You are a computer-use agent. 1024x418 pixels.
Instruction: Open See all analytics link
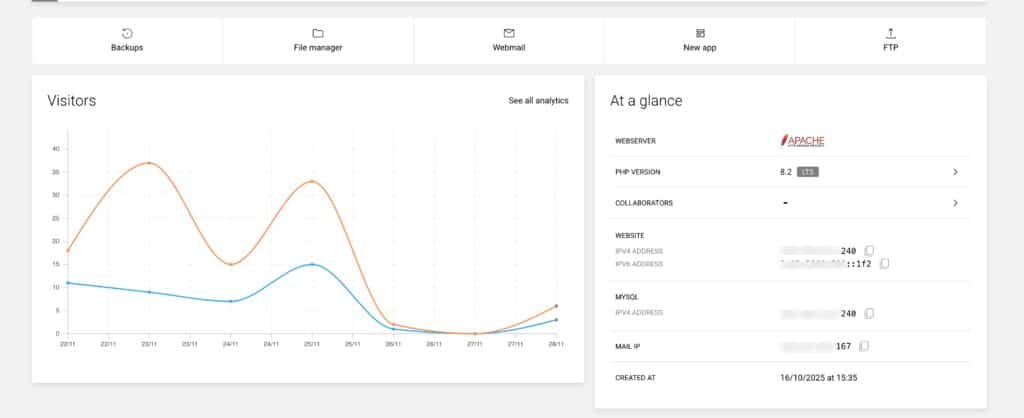(x=538, y=101)
